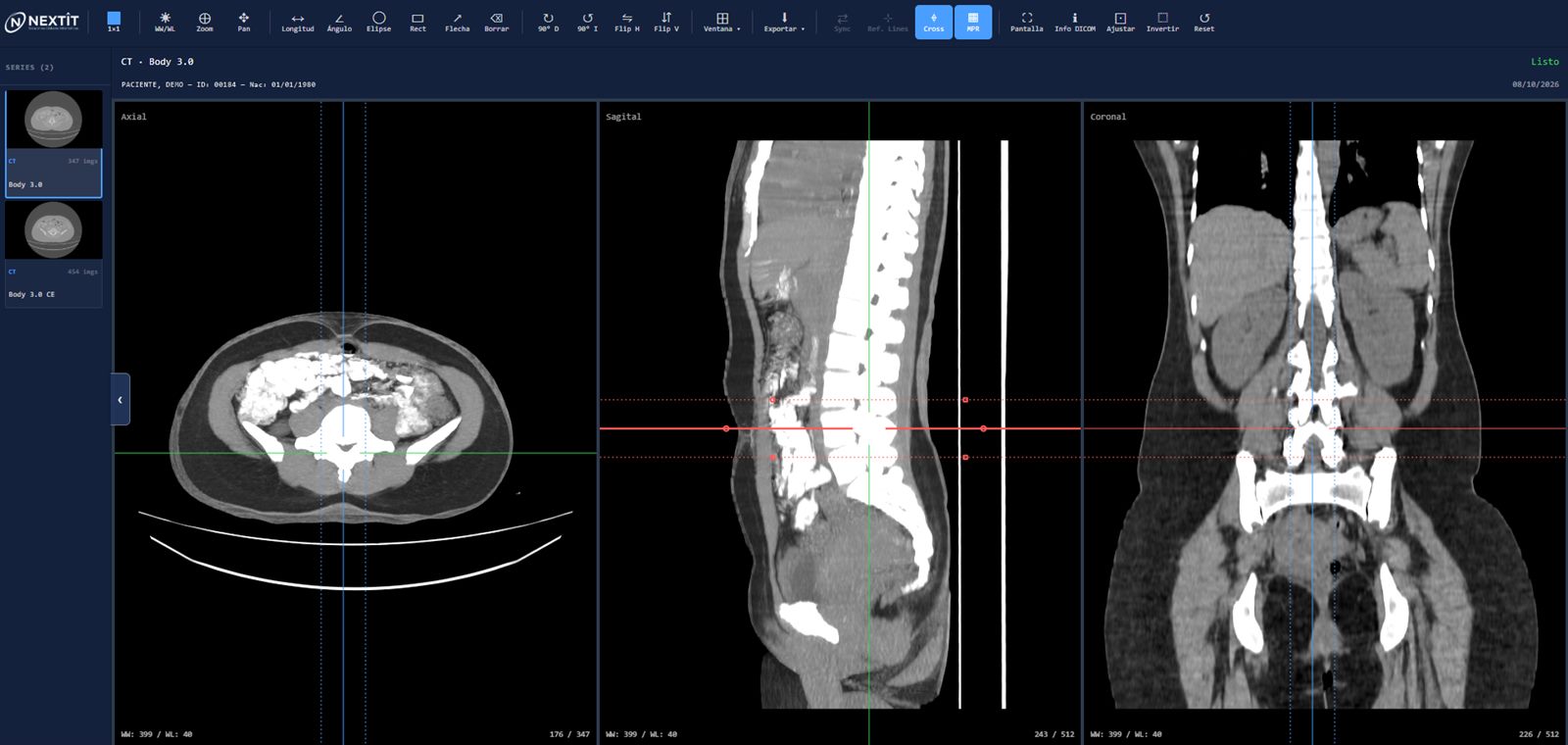Click the Borrar erase tool
Viewport: 1568px width, 745px height.
coord(497,22)
